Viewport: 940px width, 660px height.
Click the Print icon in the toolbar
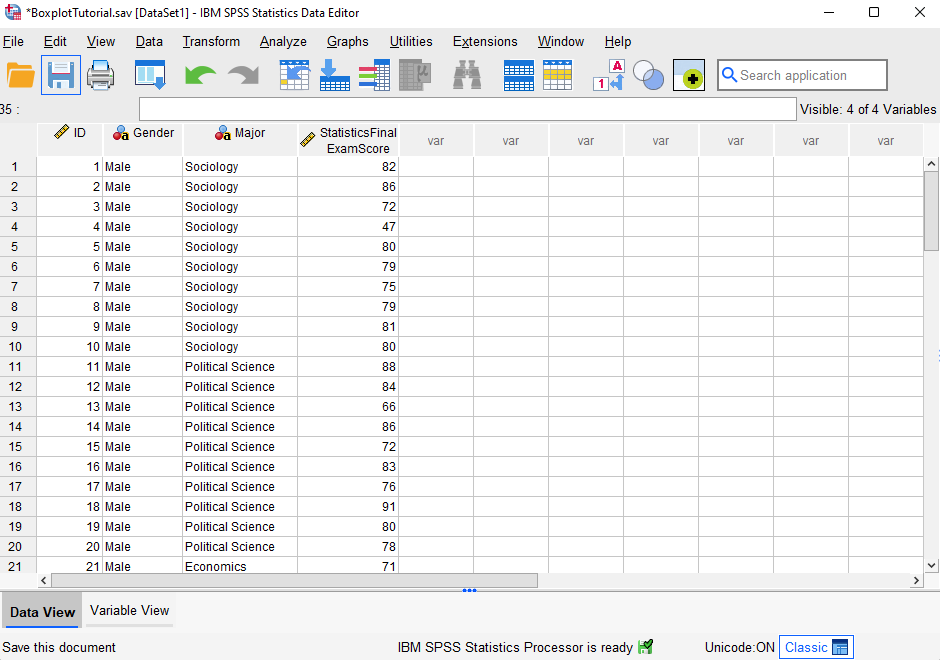coord(99,75)
